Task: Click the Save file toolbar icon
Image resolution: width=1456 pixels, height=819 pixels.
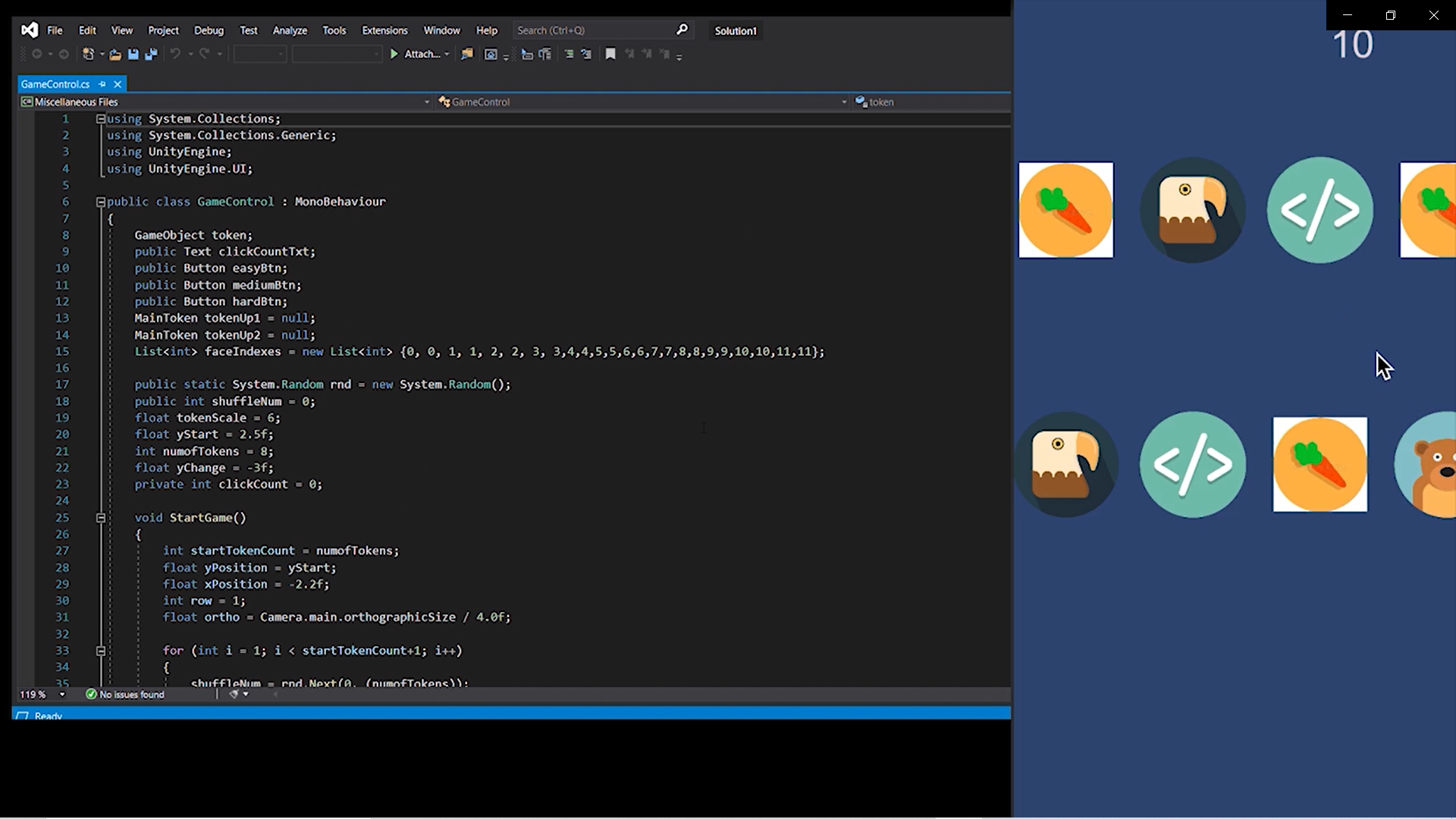Action: pyautogui.click(x=133, y=54)
